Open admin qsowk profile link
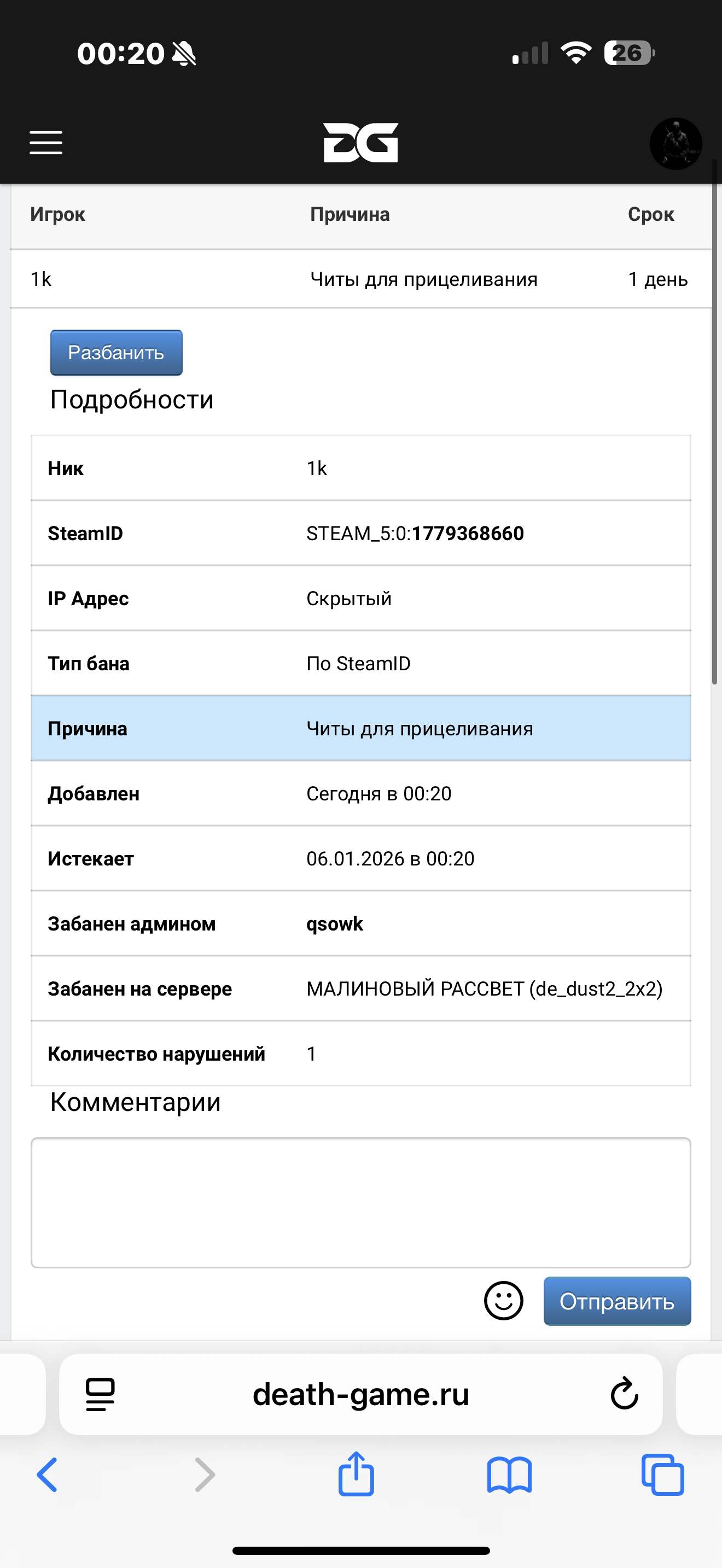 coord(334,924)
